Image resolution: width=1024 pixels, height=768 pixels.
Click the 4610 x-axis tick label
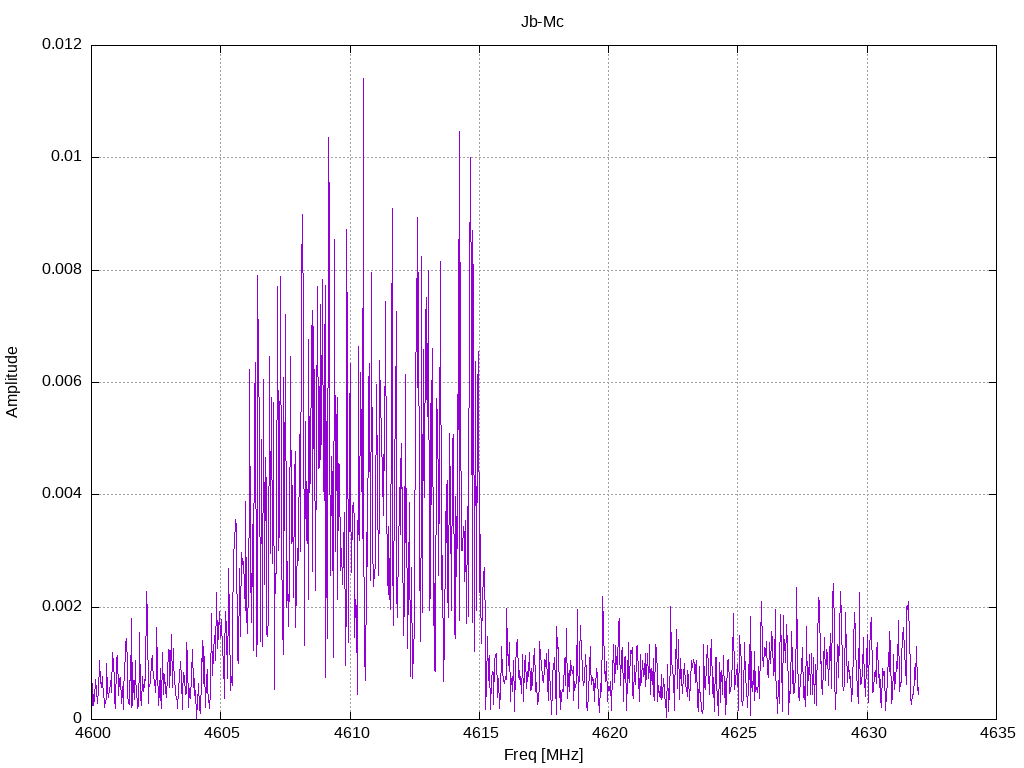point(351,733)
